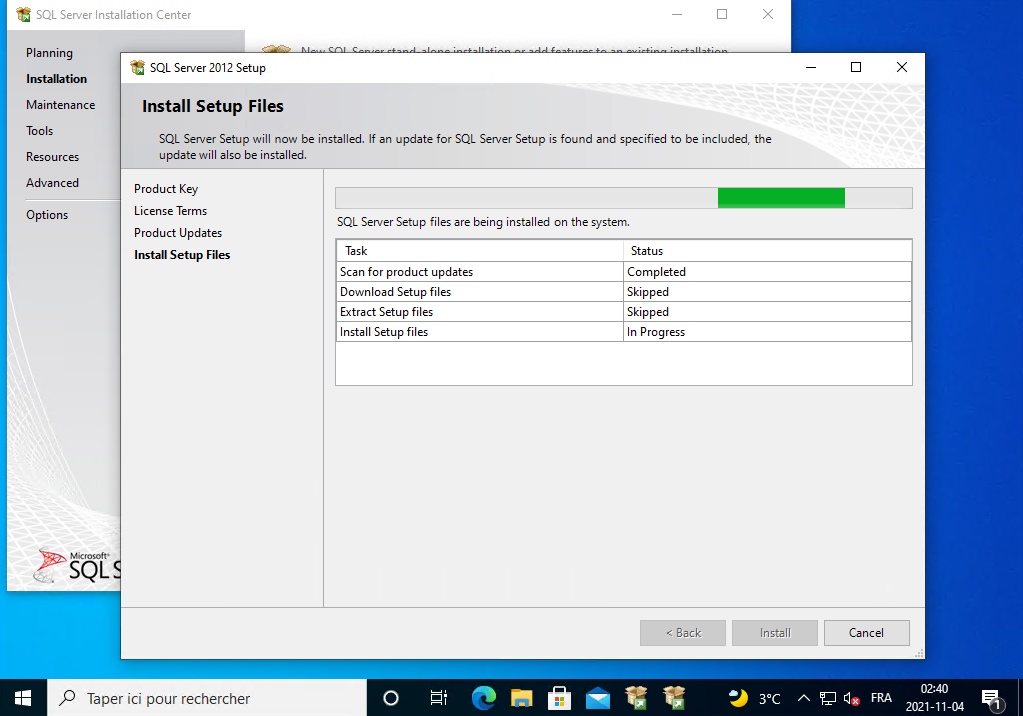Open the Mail app in taskbar
The width and height of the screenshot is (1023, 716).
598,698
